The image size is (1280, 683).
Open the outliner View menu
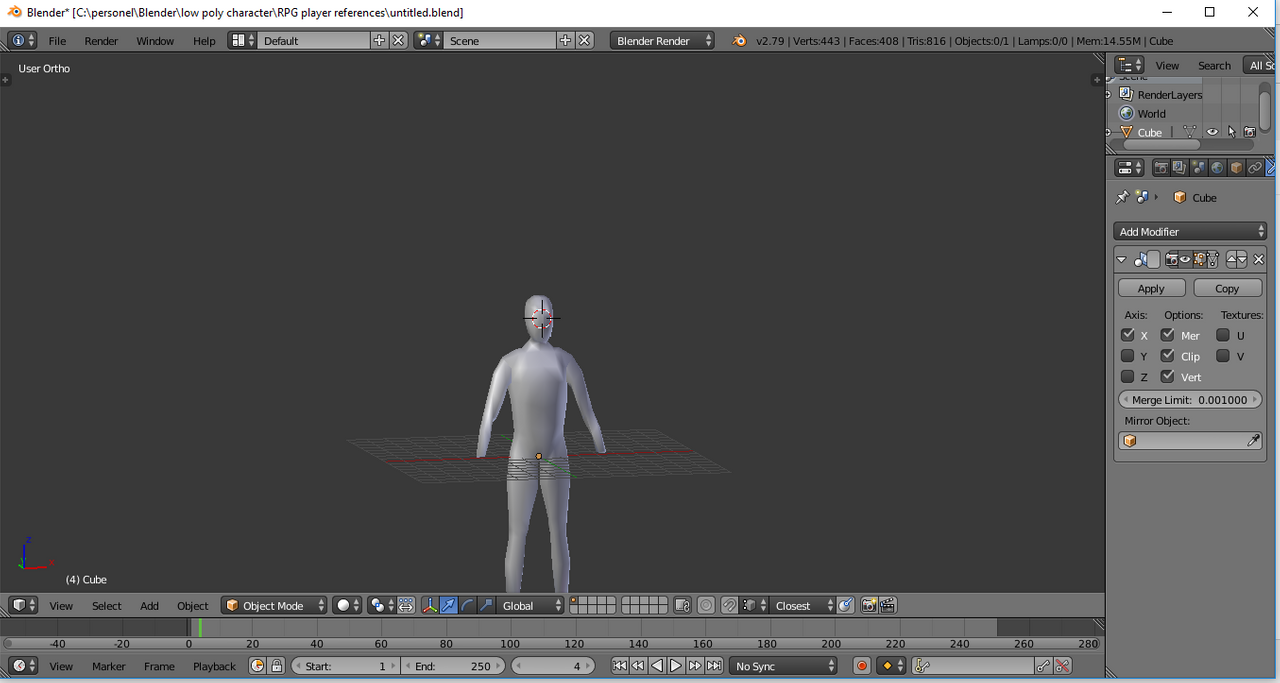(x=1167, y=65)
